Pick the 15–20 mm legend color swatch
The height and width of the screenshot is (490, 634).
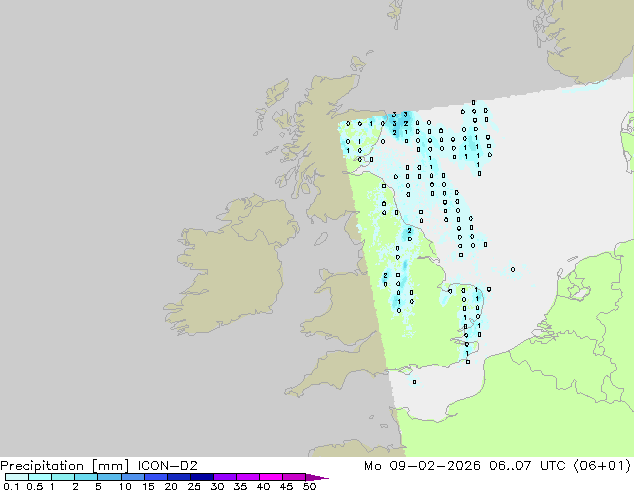156,477
